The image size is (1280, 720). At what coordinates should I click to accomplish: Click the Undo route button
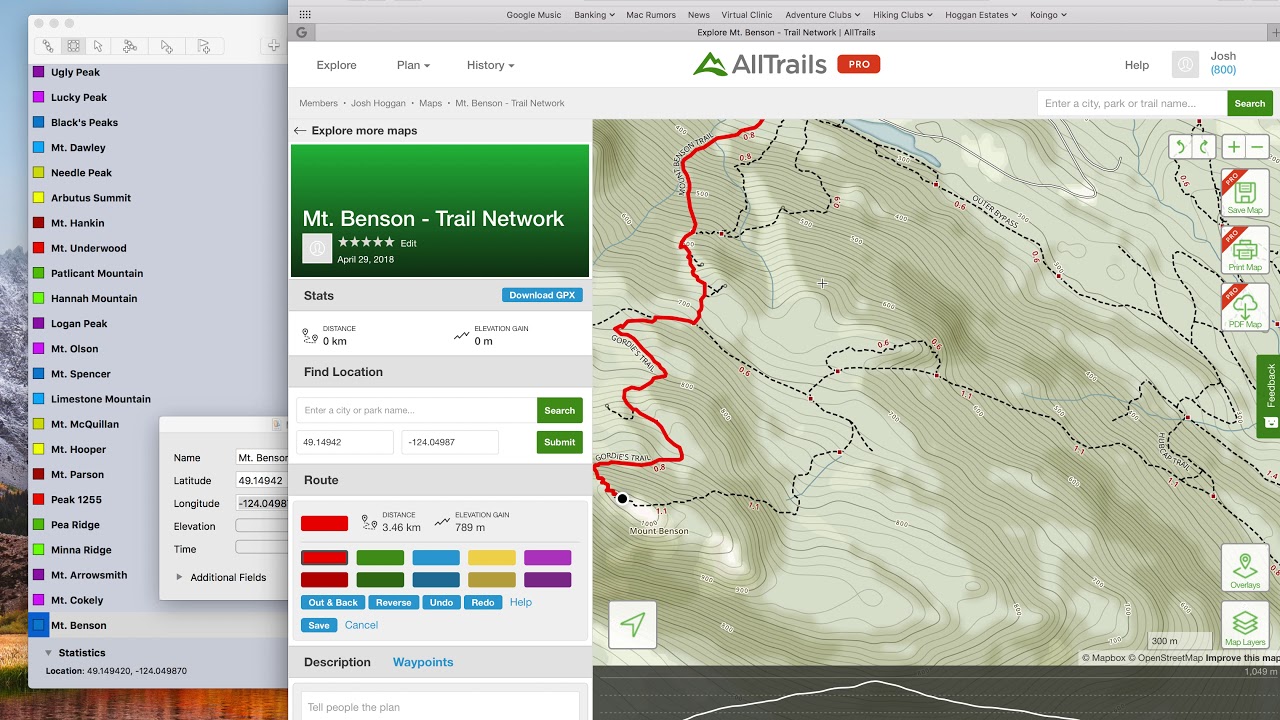(442, 602)
